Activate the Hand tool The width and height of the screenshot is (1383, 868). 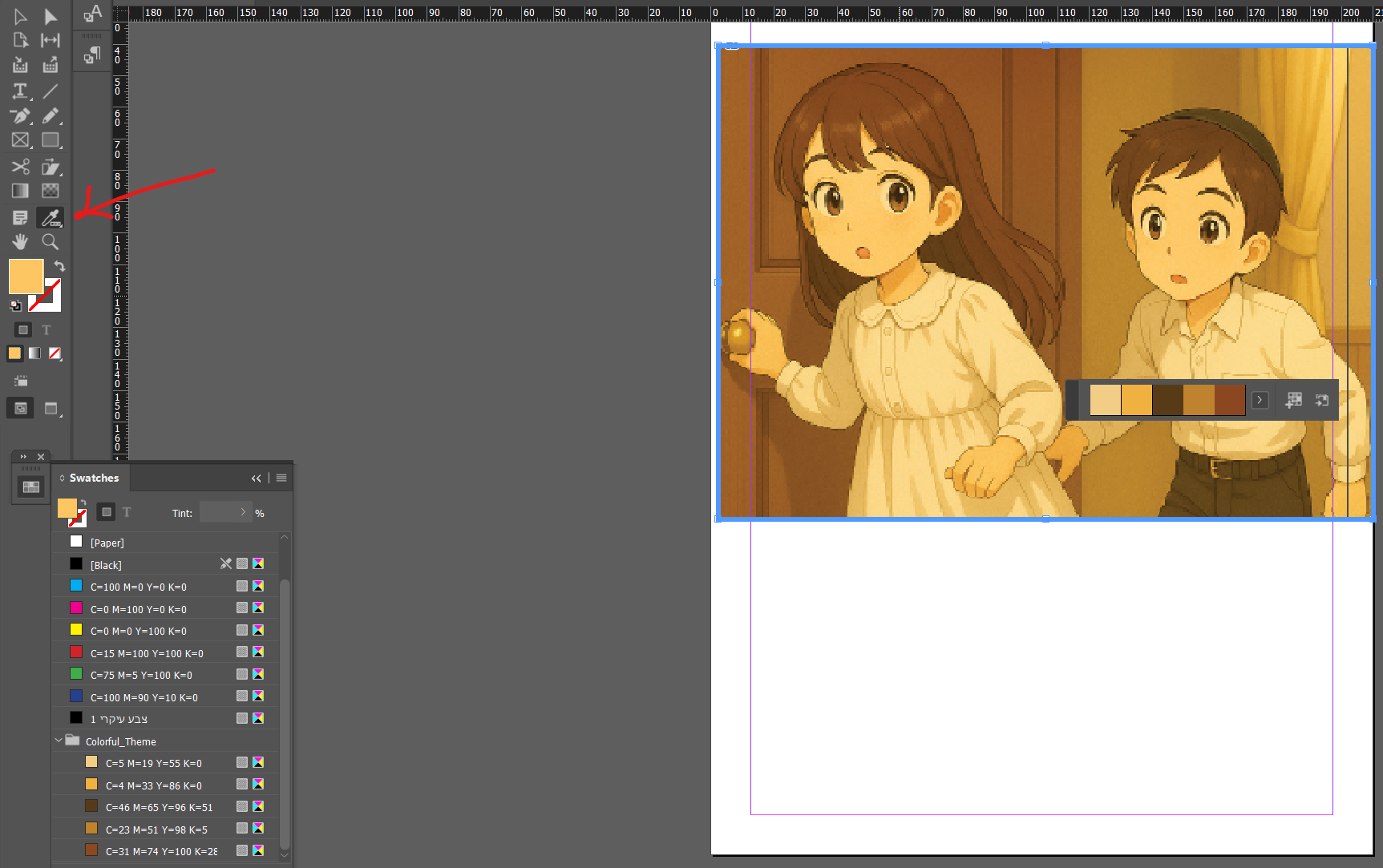20,241
